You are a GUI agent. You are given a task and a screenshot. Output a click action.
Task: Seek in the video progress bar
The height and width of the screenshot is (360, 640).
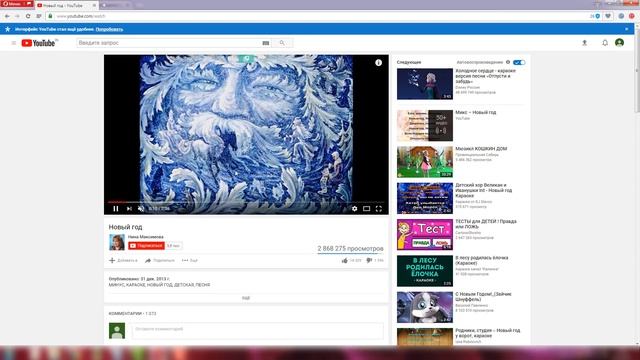coord(246,202)
